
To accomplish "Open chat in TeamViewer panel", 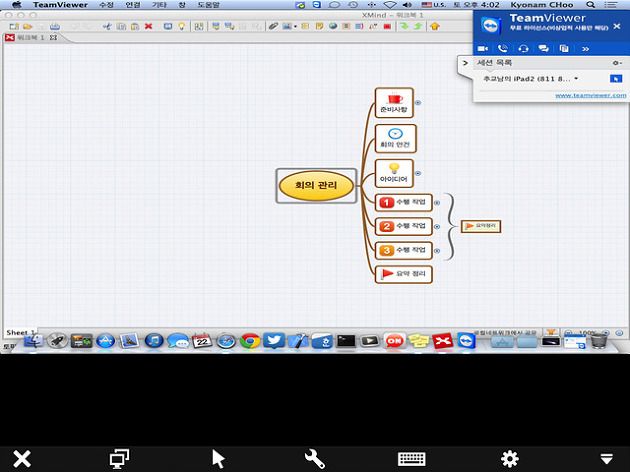I will pos(544,49).
